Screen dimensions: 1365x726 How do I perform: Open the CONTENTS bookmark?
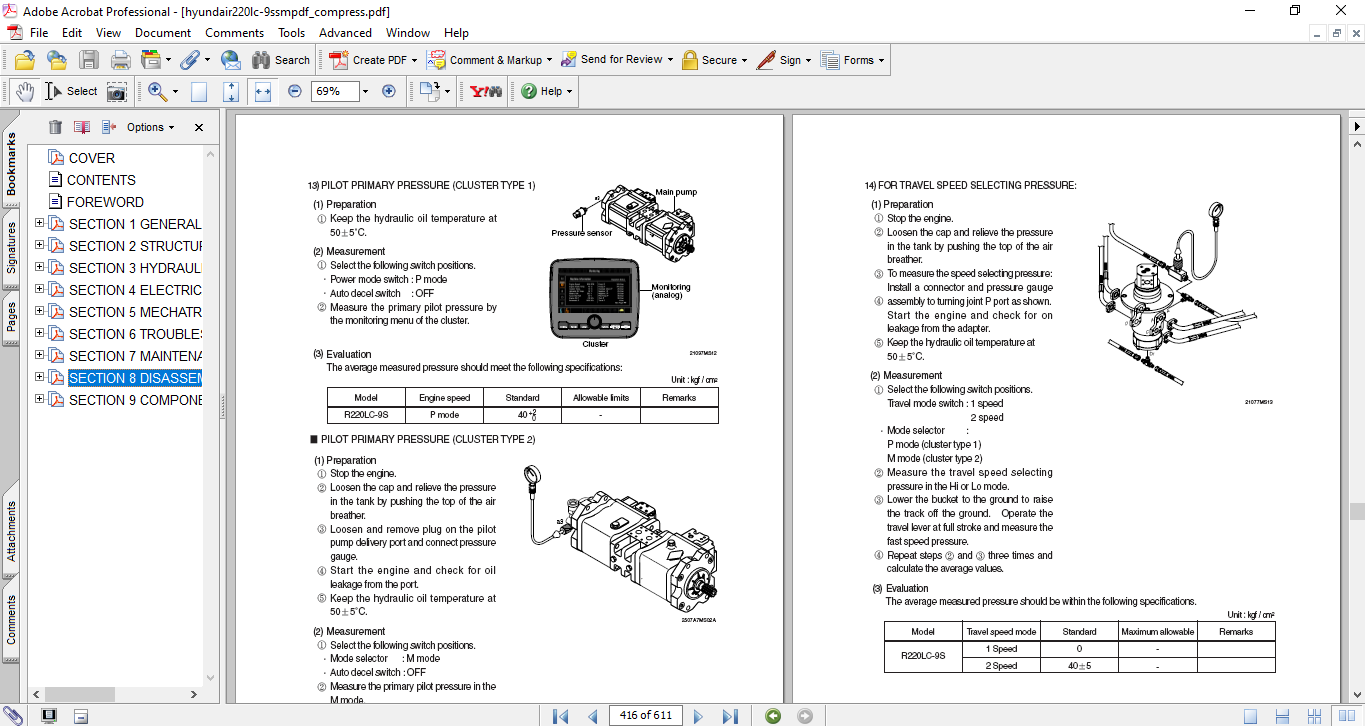pyautogui.click(x=101, y=180)
